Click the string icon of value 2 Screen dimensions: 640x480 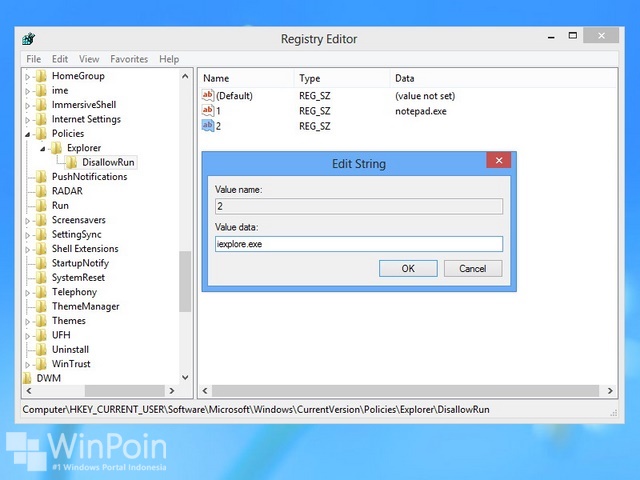(x=208, y=126)
